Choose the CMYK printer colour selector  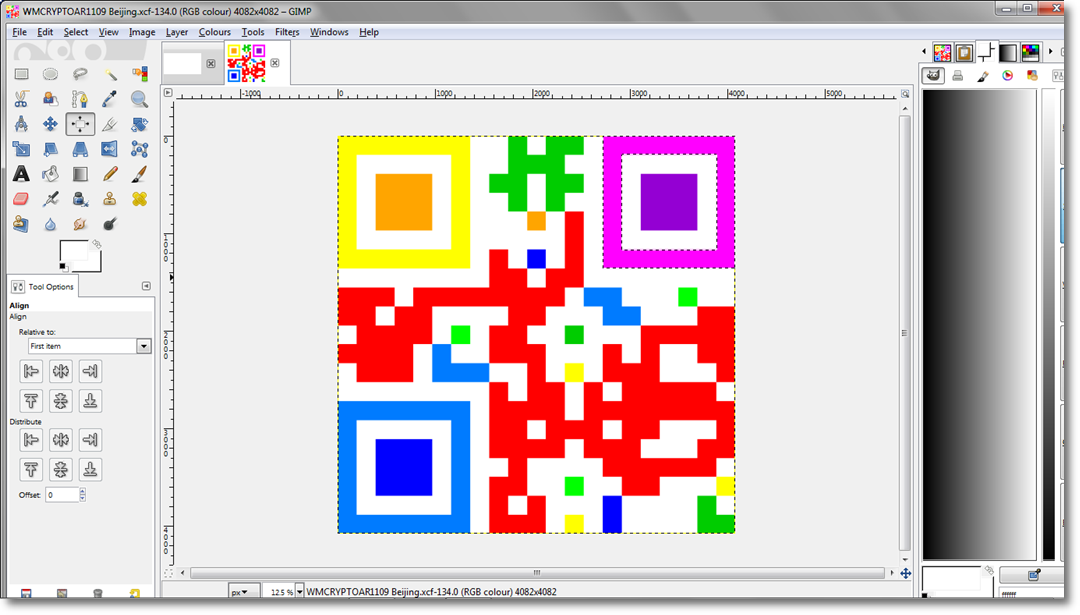957,76
